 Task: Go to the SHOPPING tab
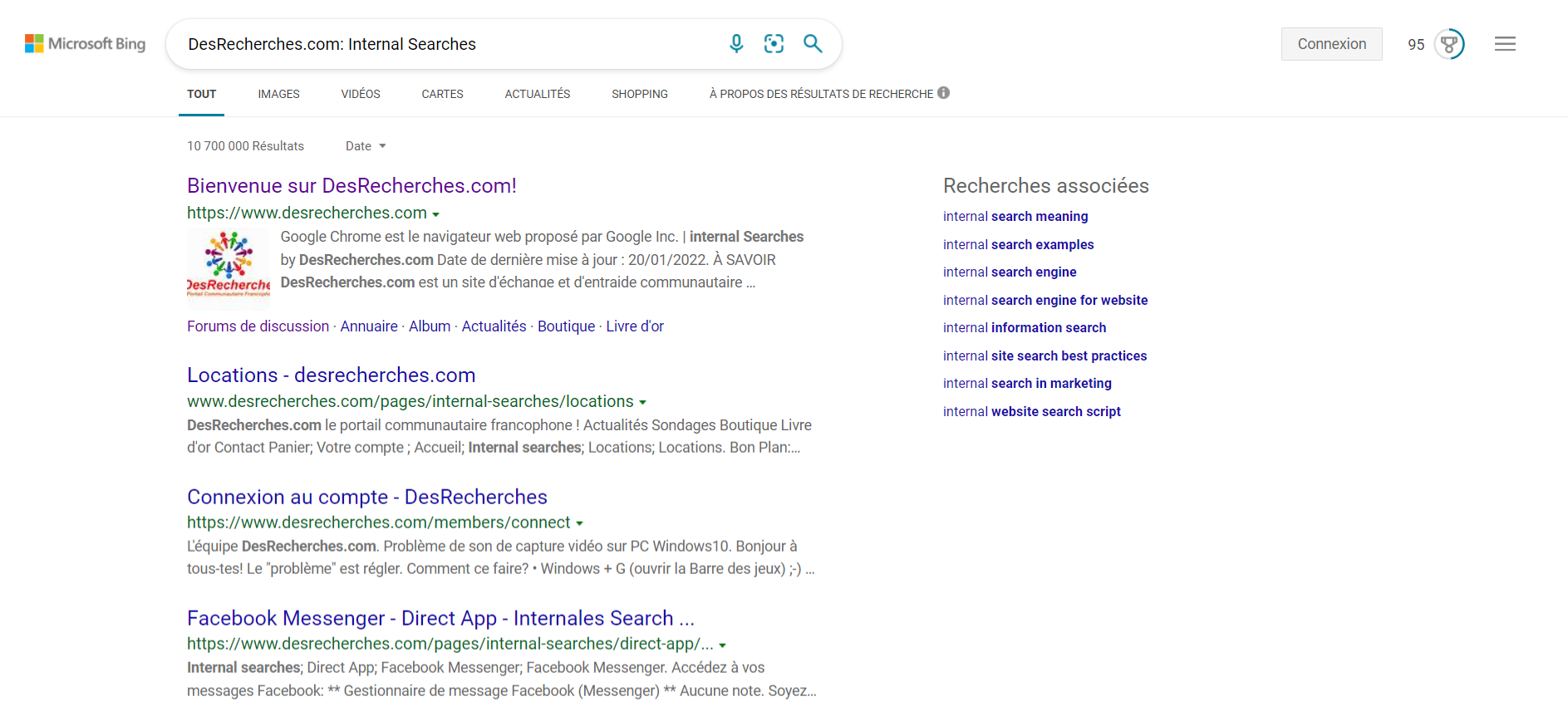coord(640,94)
